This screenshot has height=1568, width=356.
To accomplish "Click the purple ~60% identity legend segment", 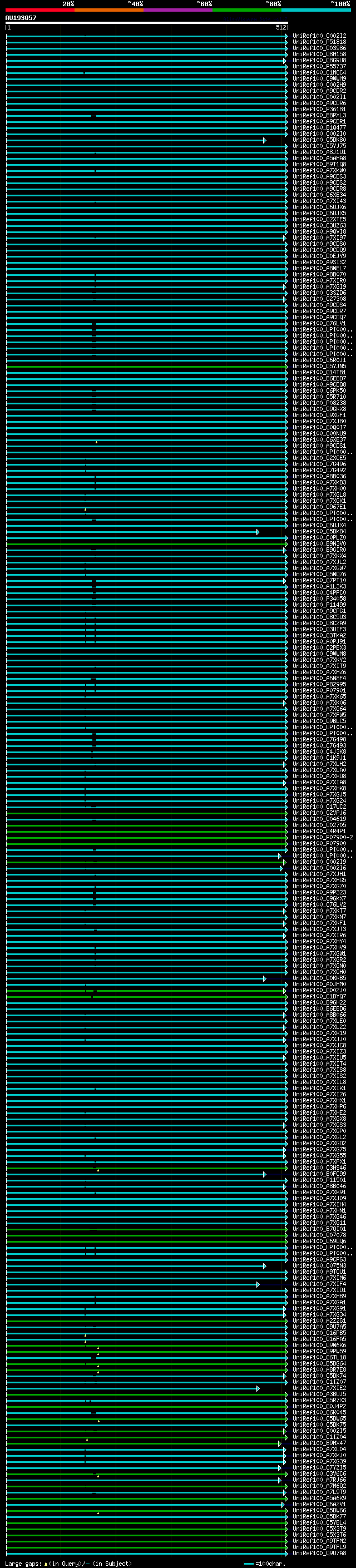I will tap(179, 10).
